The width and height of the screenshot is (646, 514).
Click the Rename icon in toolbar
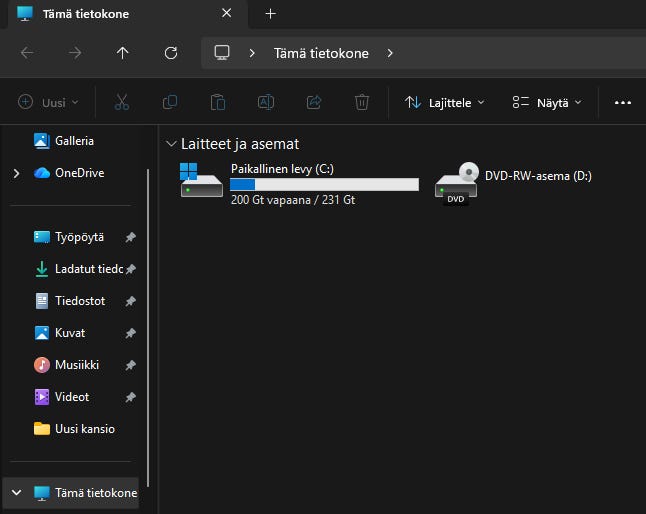tap(266, 102)
